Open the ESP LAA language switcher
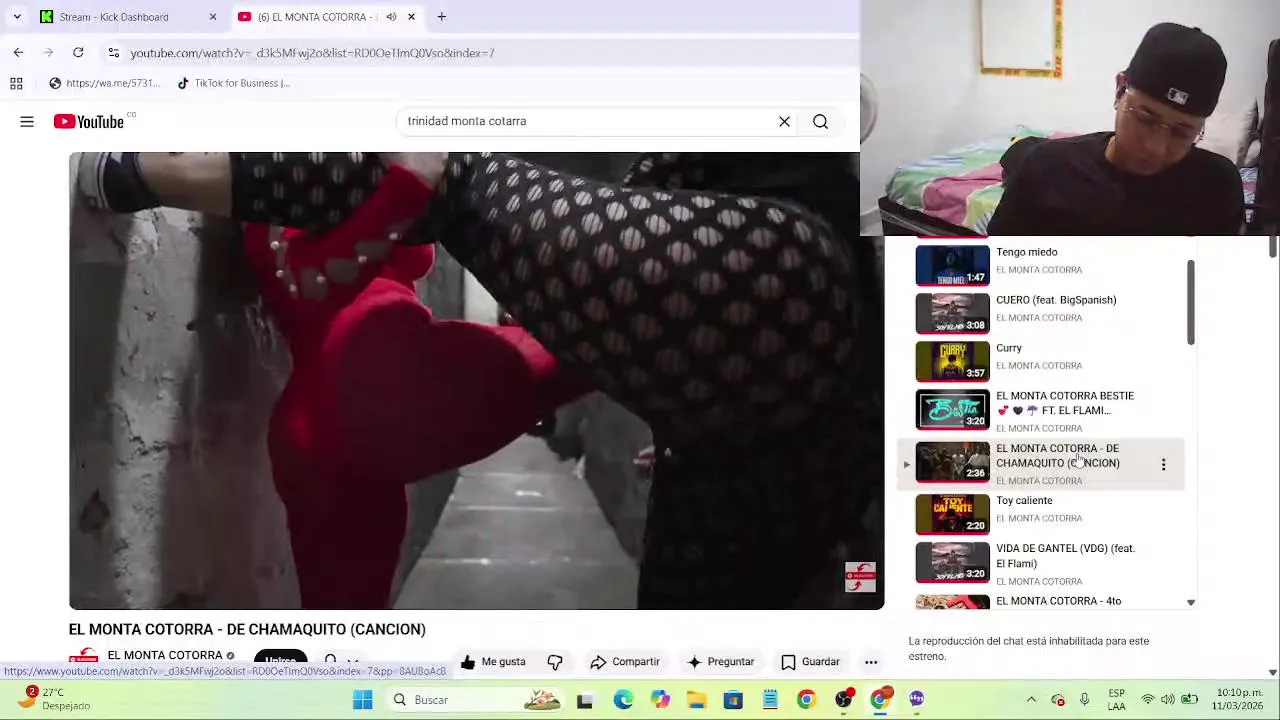Image resolution: width=1280 pixels, height=720 pixels. (x=1116, y=700)
